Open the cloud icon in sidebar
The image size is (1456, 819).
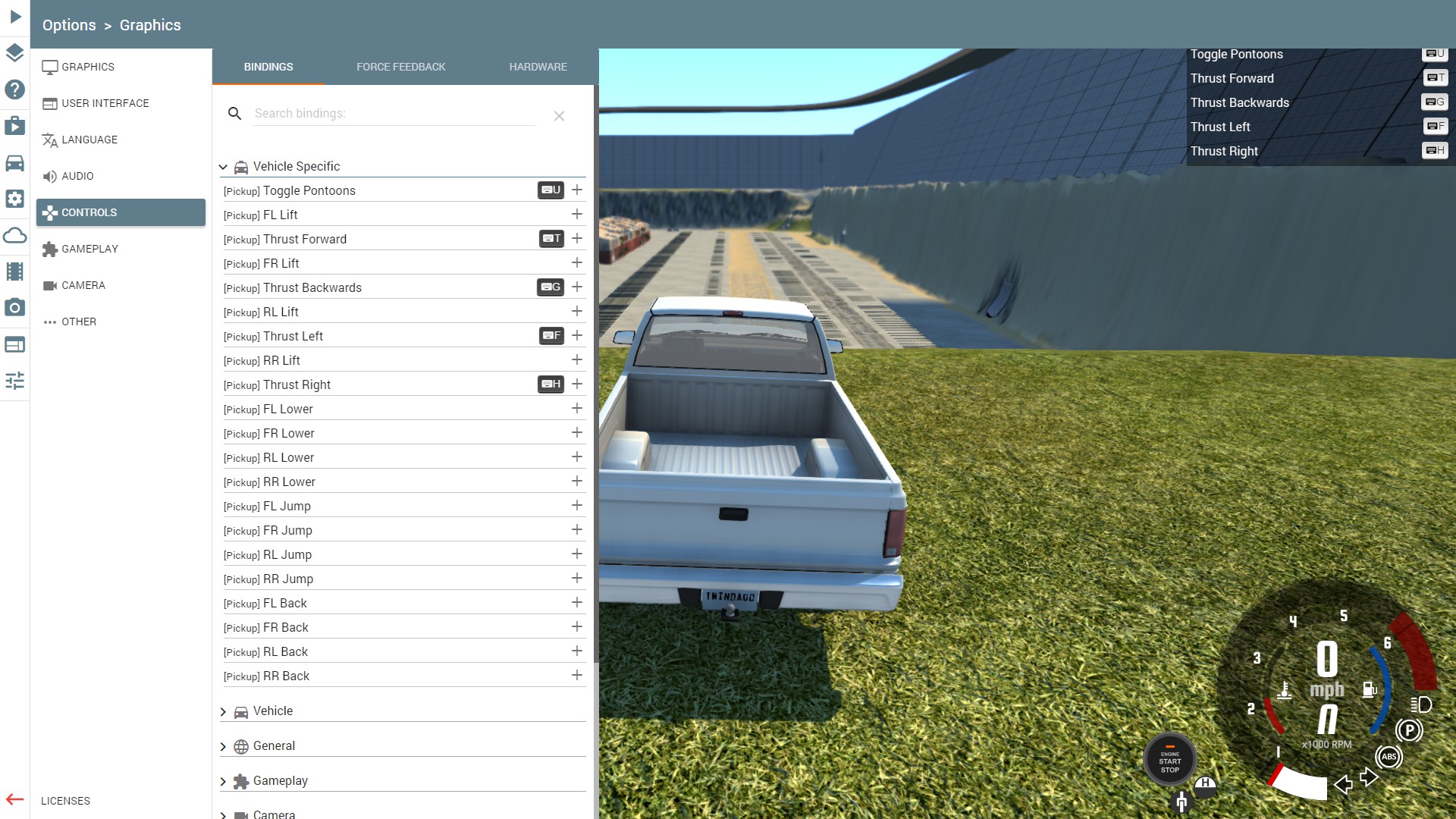tap(15, 235)
